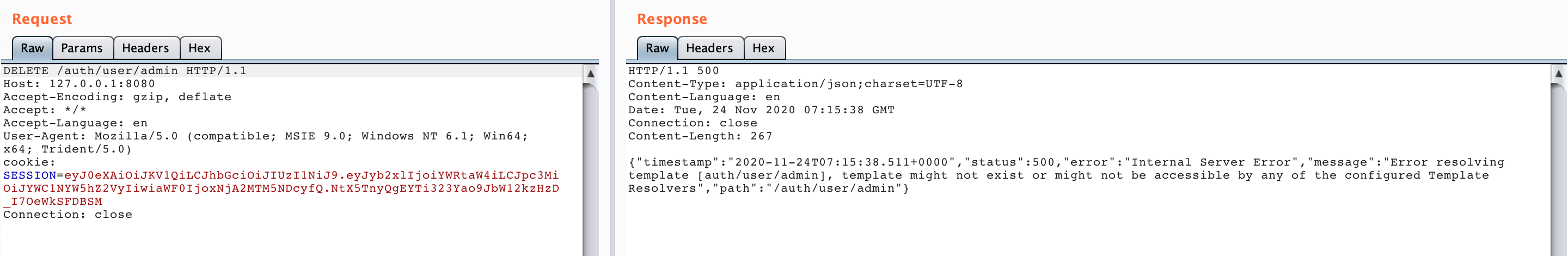1568x256 pixels.
Task: Click the Request pane vertical scrollbar thumb
Action: pos(590,170)
